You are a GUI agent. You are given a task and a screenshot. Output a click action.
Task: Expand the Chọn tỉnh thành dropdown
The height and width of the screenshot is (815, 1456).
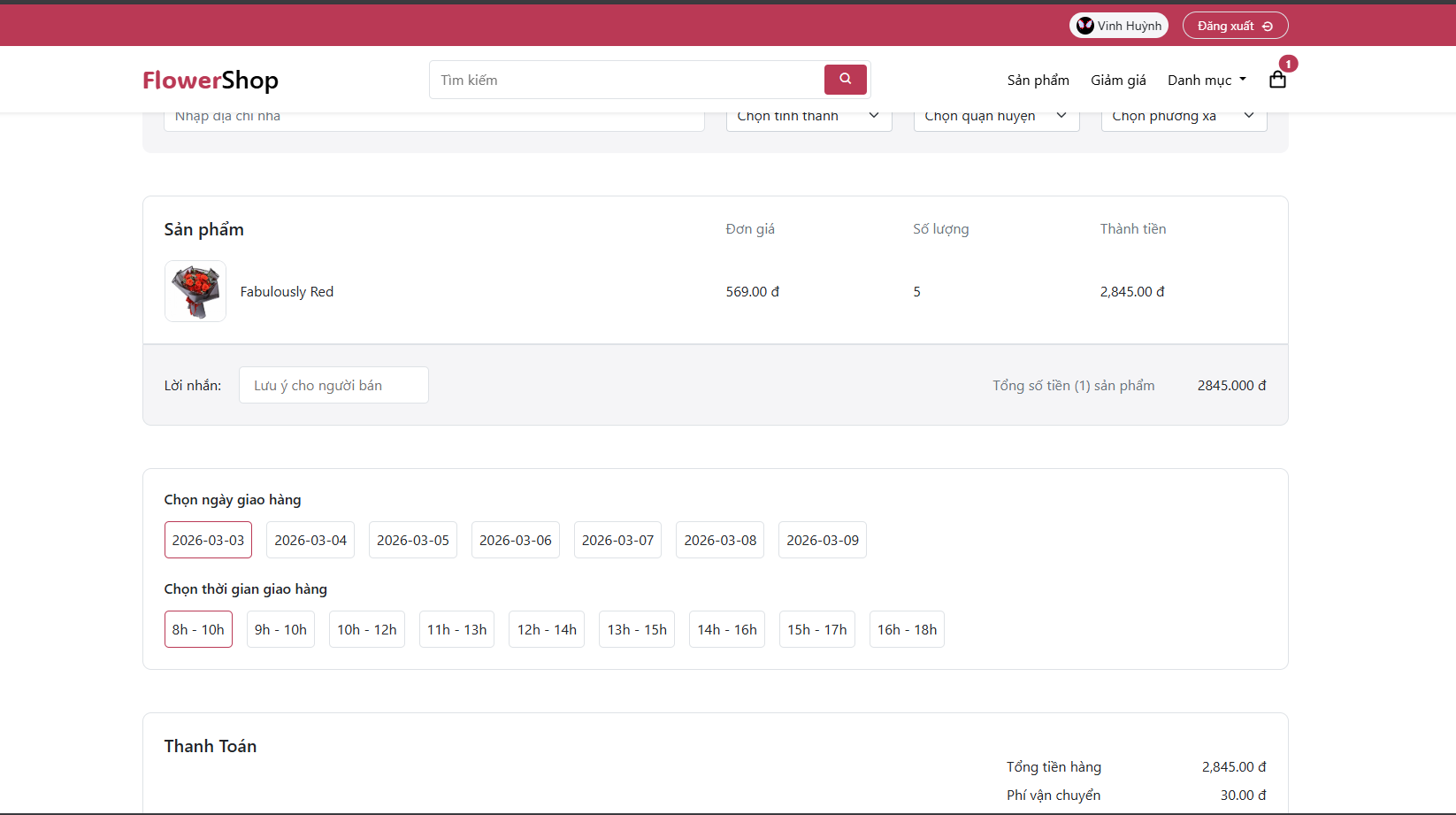tap(808, 118)
